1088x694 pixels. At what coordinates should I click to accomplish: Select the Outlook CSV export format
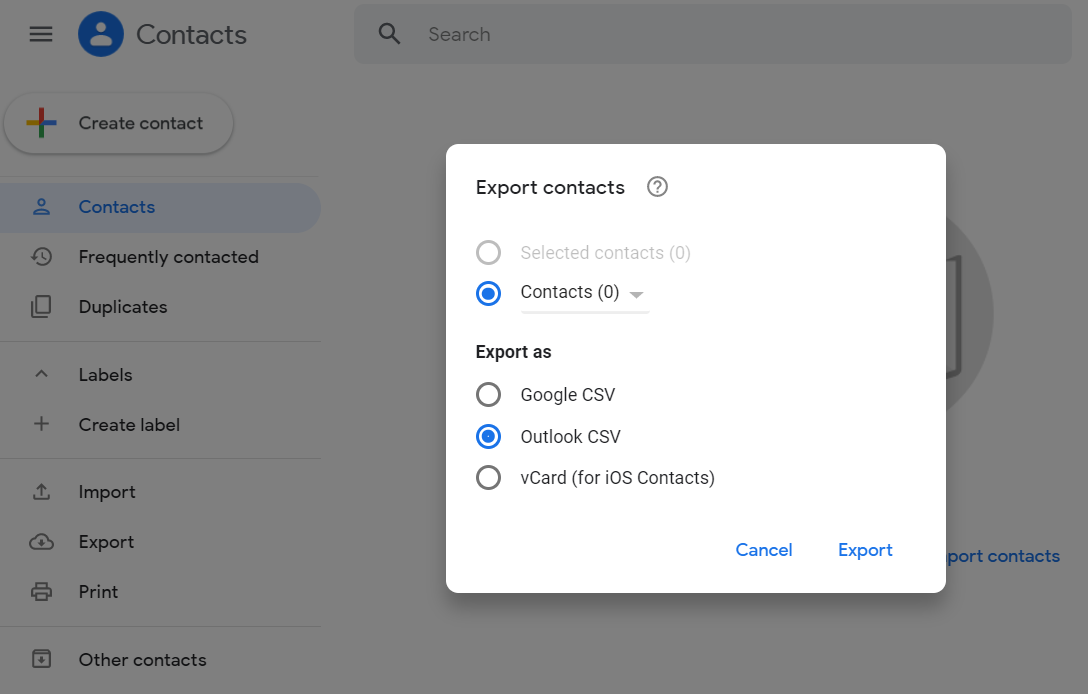tap(488, 437)
